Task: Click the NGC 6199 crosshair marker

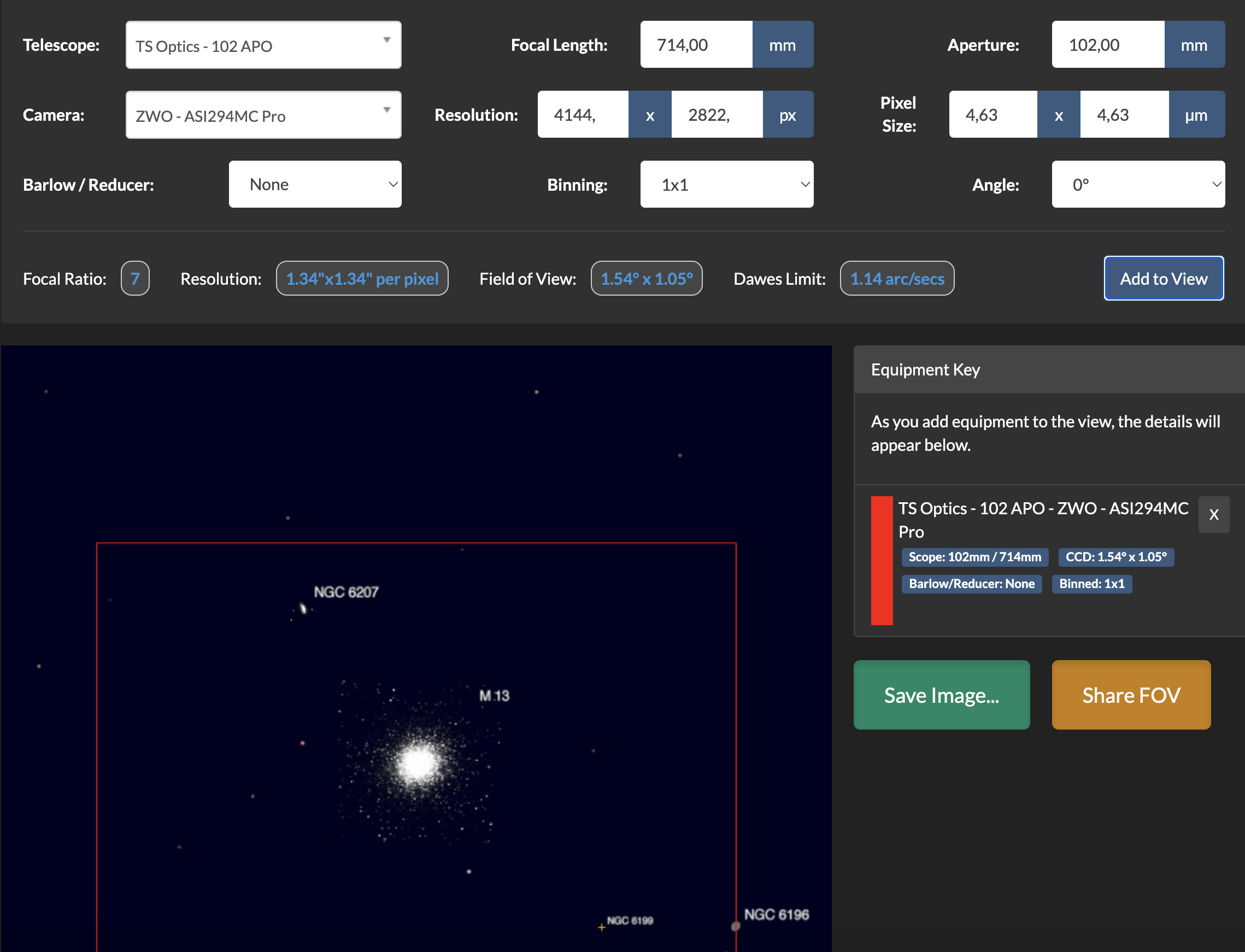Action: [601, 927]
